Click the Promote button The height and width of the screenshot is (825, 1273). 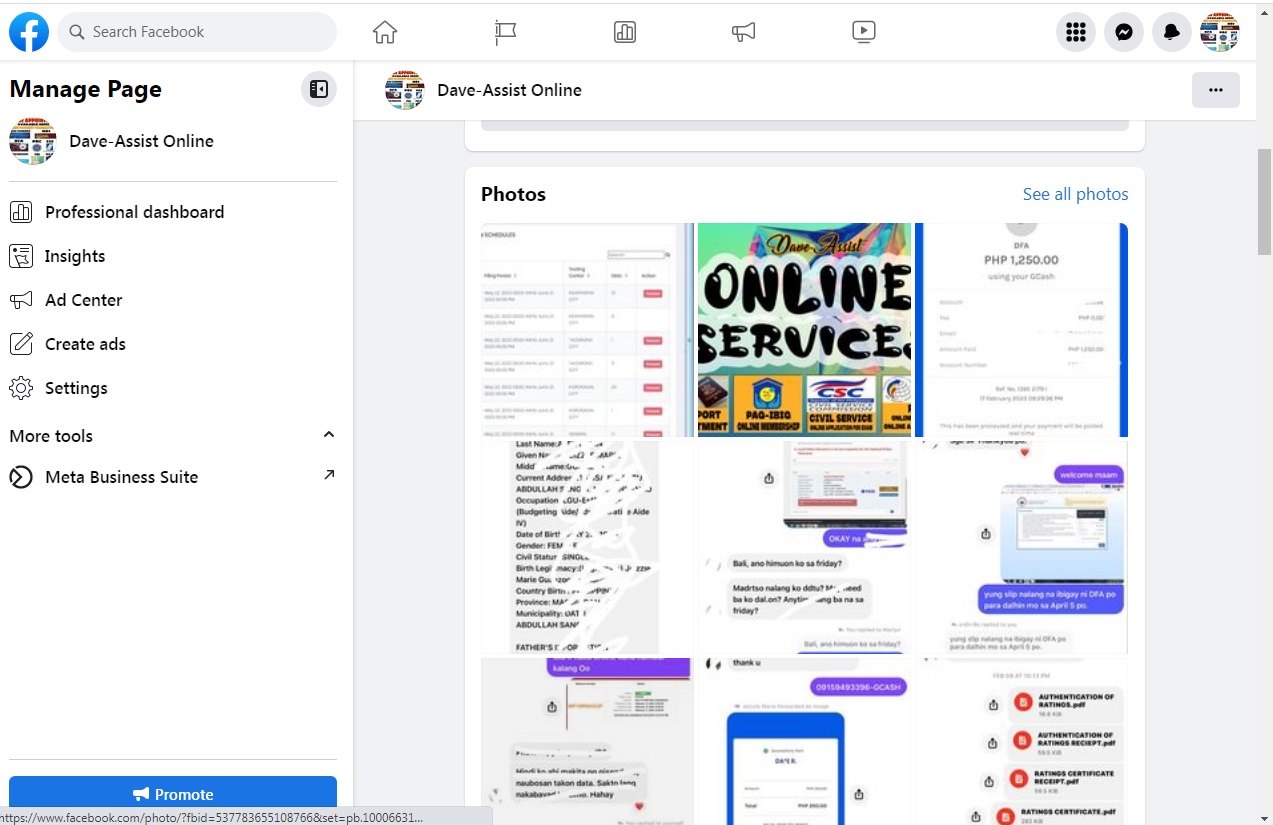pyautogui.click(x=173, y=794)
